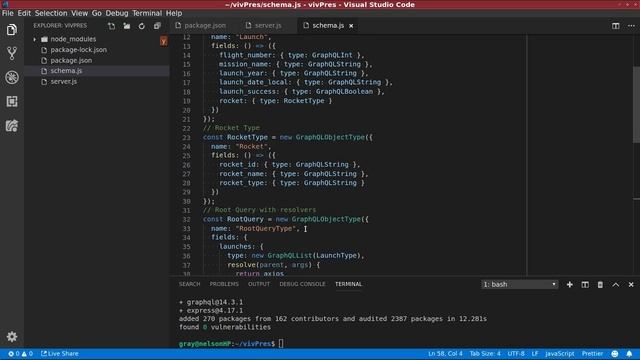This screenshot has height=360, width=640.
Task: Click line number 36 in gutter
Action: [186, 256]
